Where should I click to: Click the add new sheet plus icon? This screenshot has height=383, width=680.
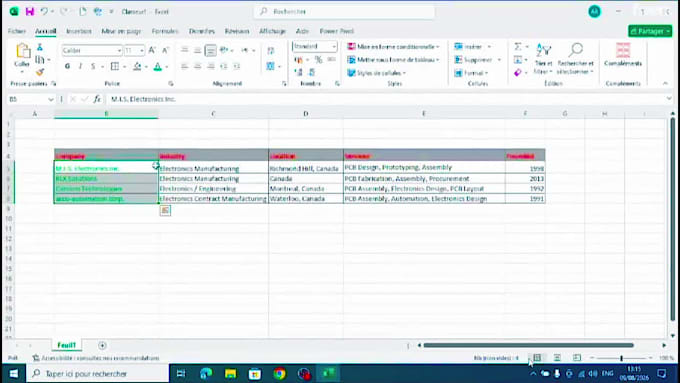[102, 345]
